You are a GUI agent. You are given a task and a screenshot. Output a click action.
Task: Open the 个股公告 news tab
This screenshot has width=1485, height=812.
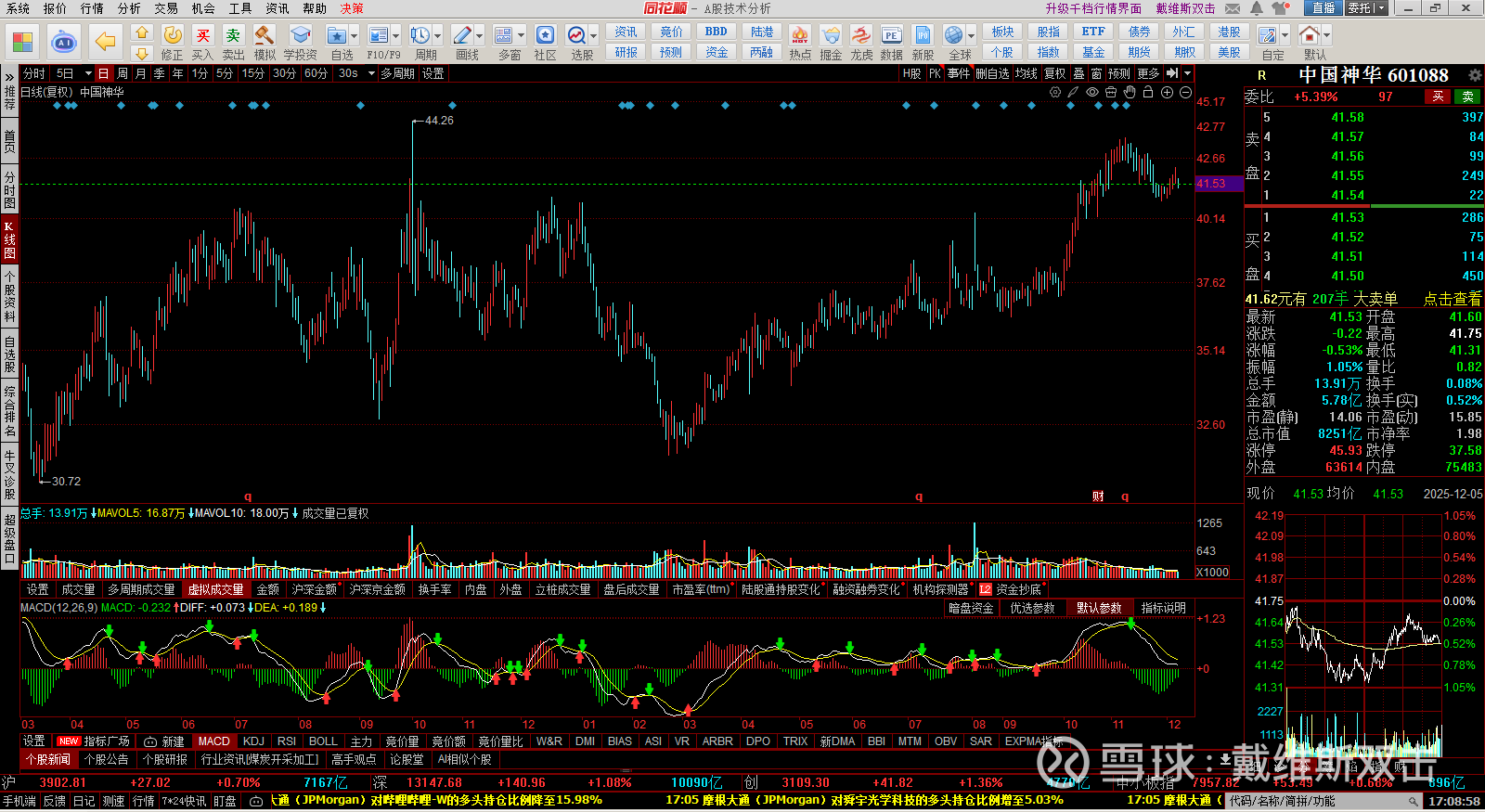pyautogui.click(x=106, y=759)
